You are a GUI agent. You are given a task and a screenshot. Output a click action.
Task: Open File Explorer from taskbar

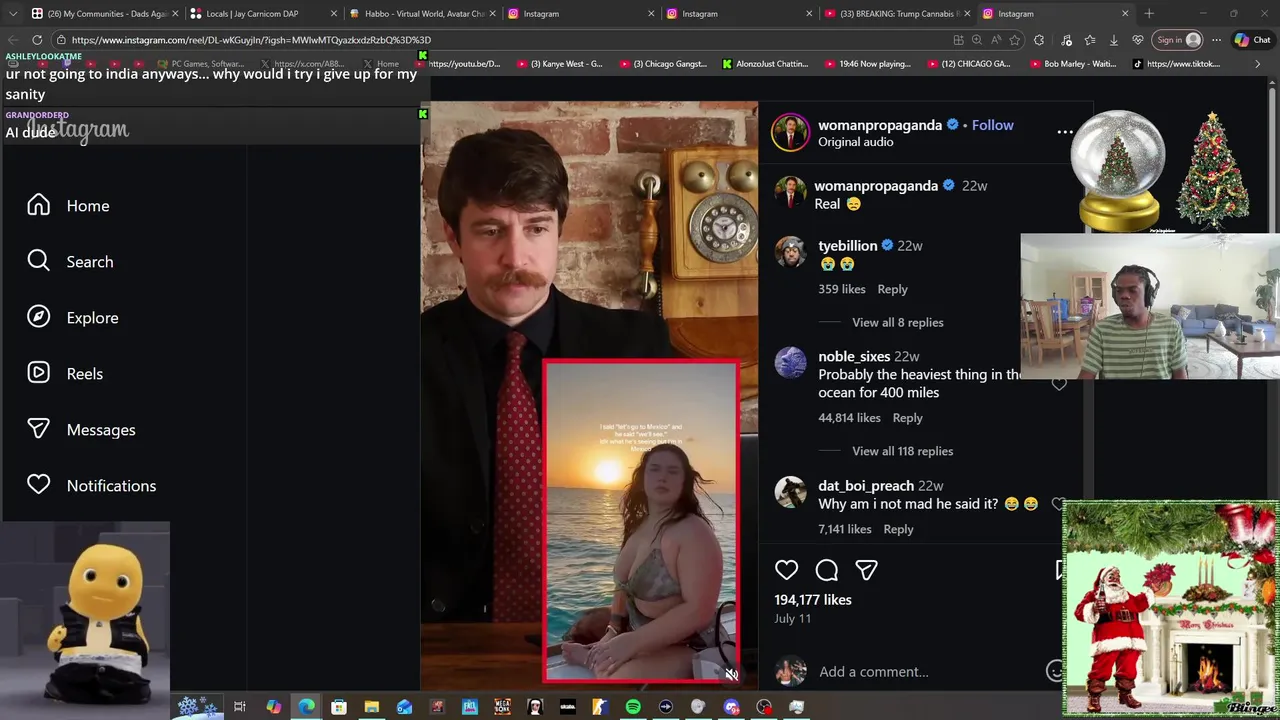(x=372, y=707)
